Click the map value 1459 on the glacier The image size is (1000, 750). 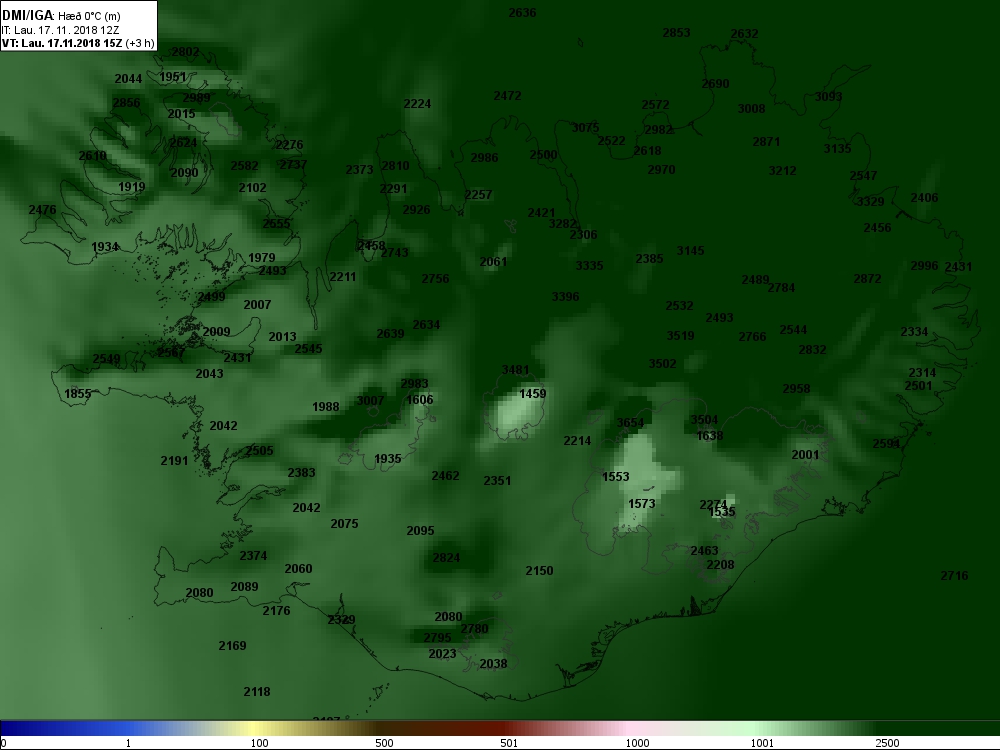533,394
